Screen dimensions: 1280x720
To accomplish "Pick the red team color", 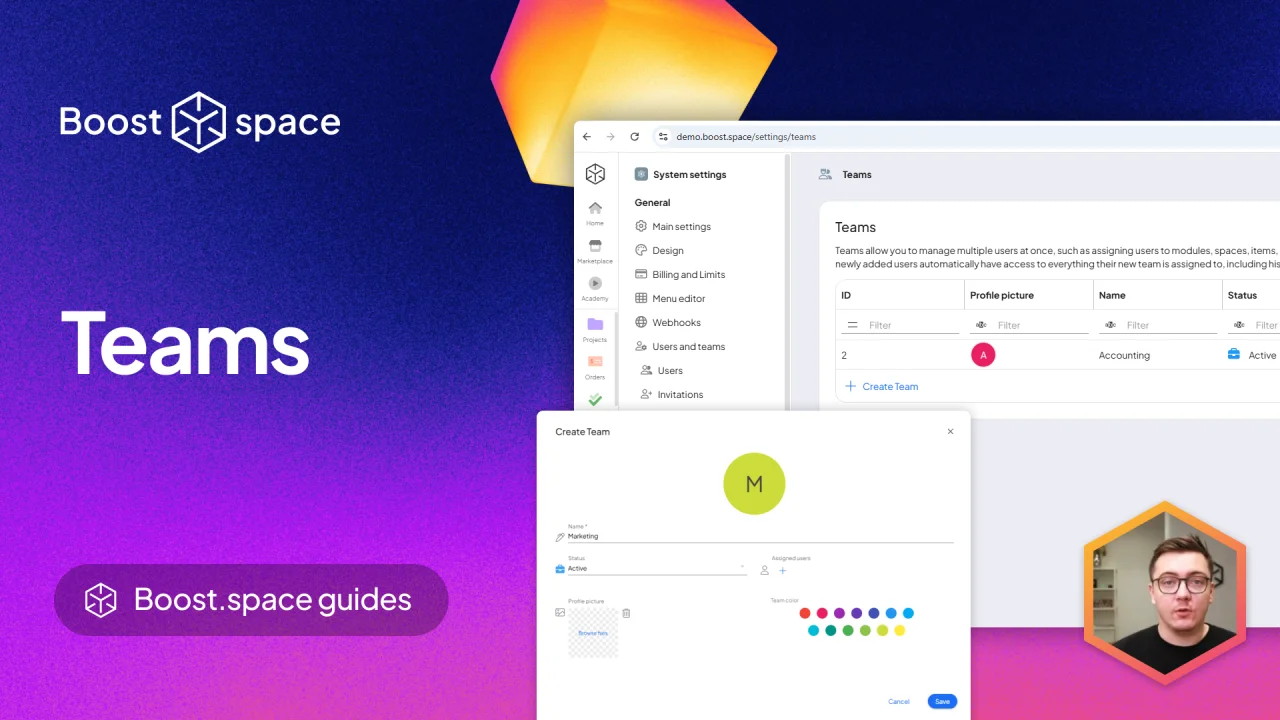I will click(x=805, y=613).
